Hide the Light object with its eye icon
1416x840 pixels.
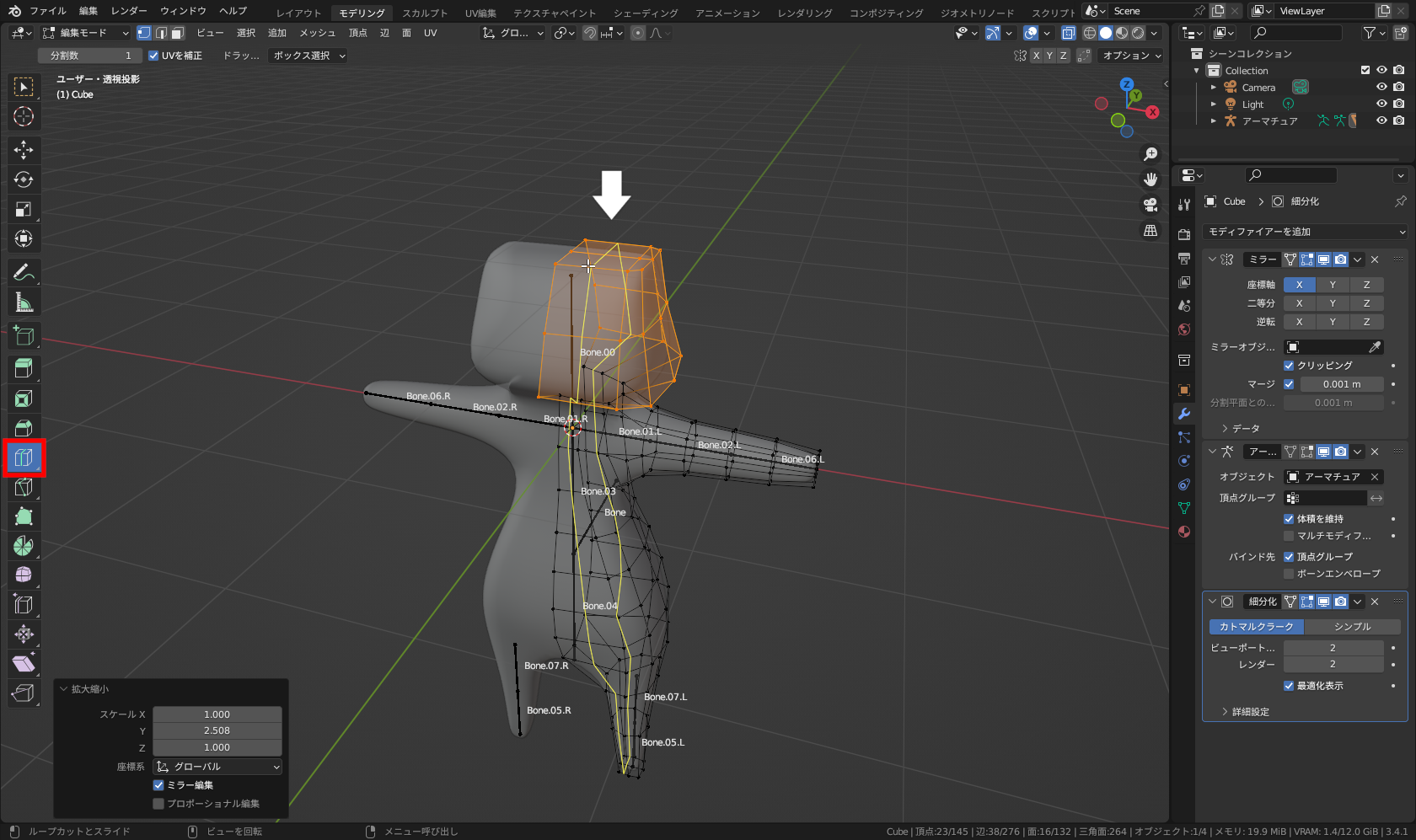1381,104
